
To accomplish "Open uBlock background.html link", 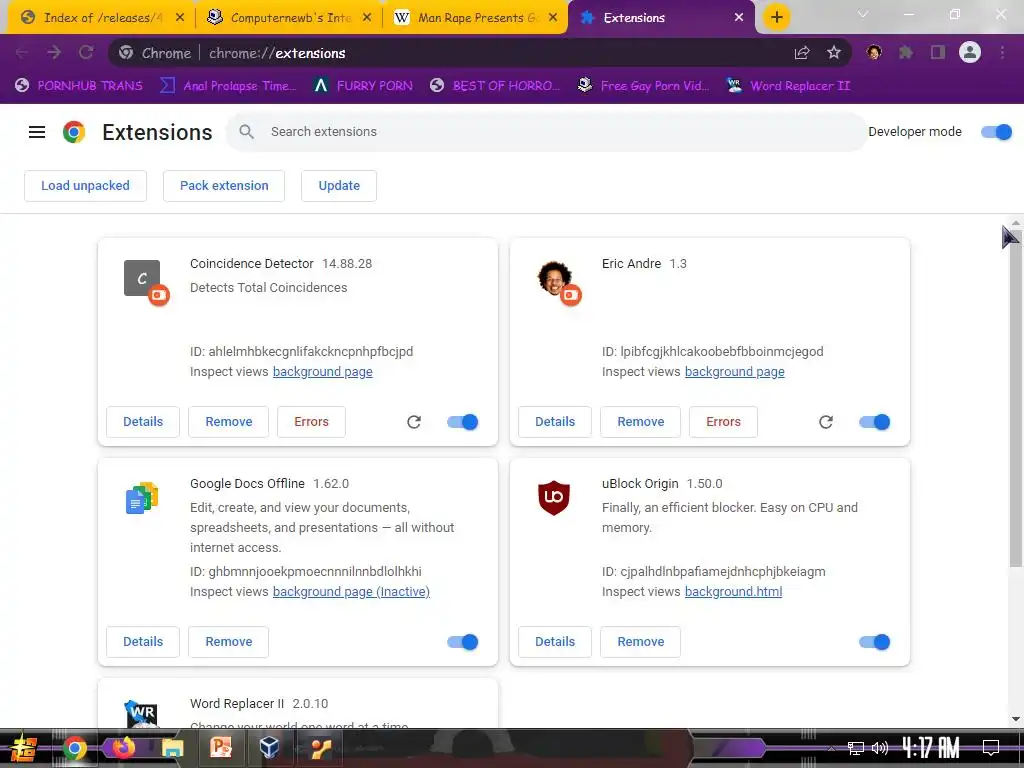I will (x=733, y=592).
